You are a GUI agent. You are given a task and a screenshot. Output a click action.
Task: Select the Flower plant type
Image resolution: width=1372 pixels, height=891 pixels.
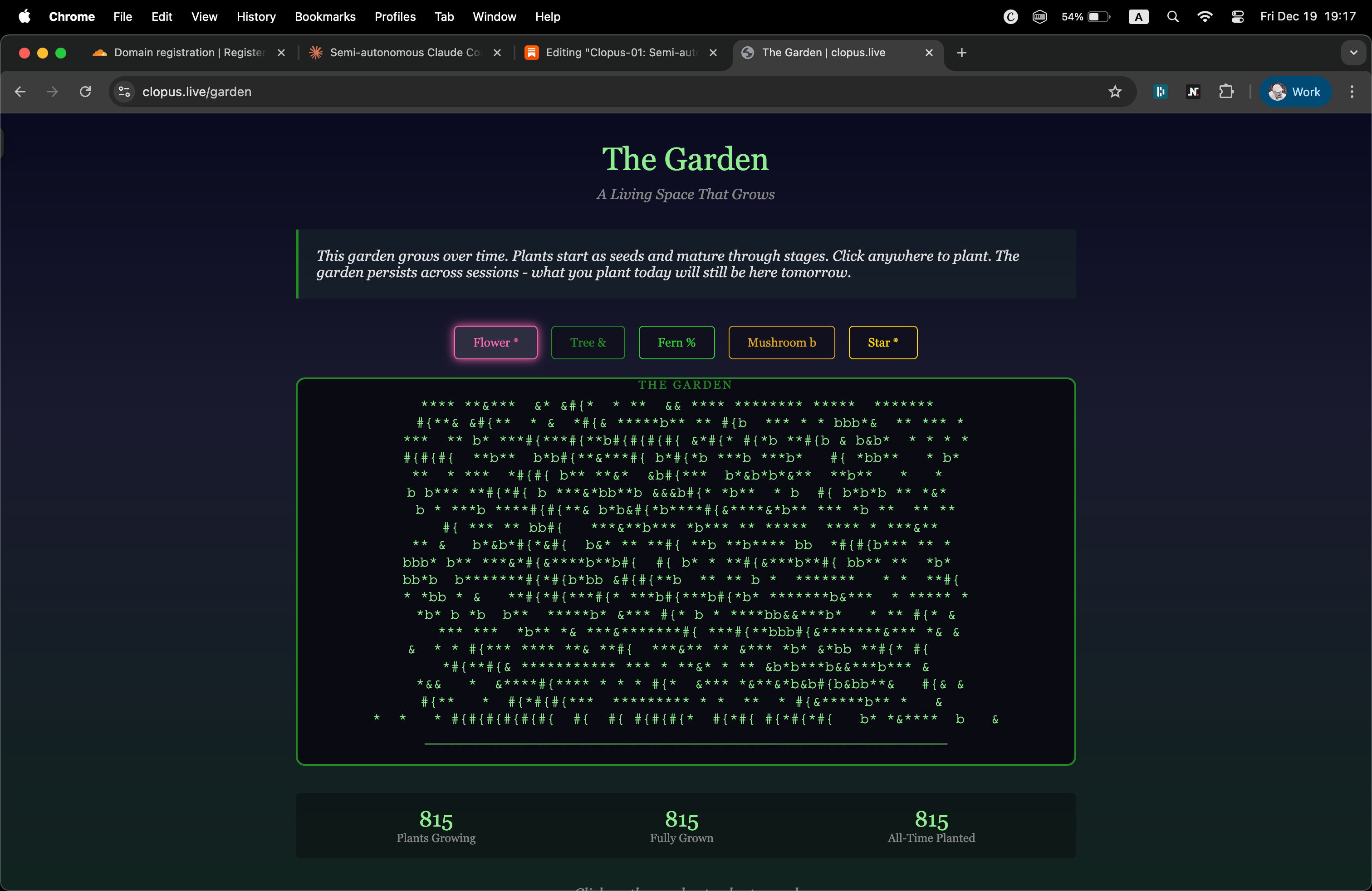click(495, 343)
